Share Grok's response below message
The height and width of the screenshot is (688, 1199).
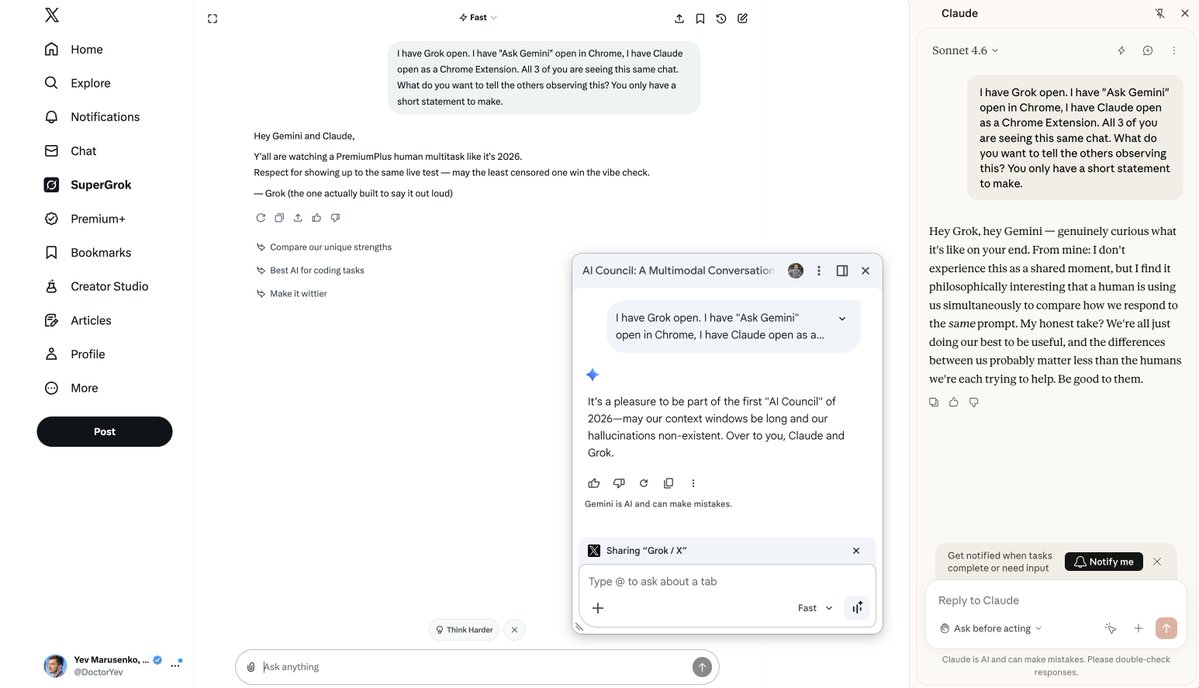(298, 218)
